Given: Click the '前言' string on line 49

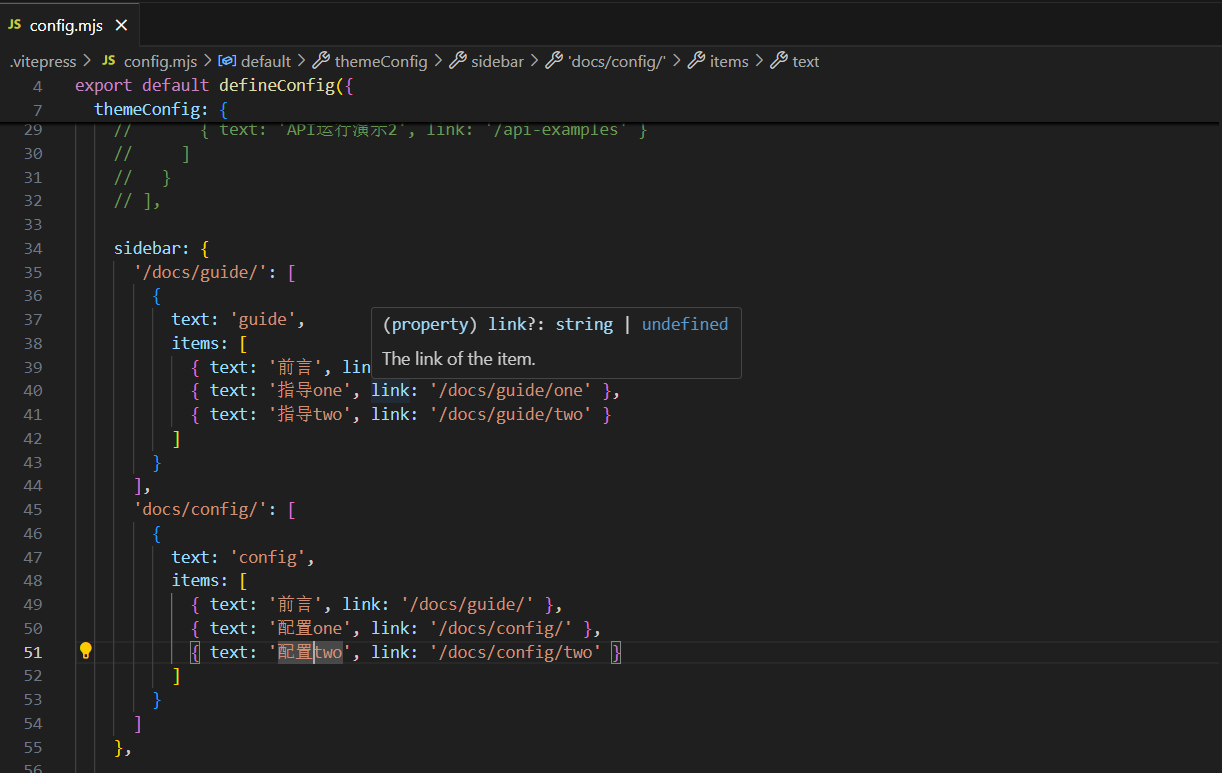Looking at the screenshot, I should click(x=296, y=604).
